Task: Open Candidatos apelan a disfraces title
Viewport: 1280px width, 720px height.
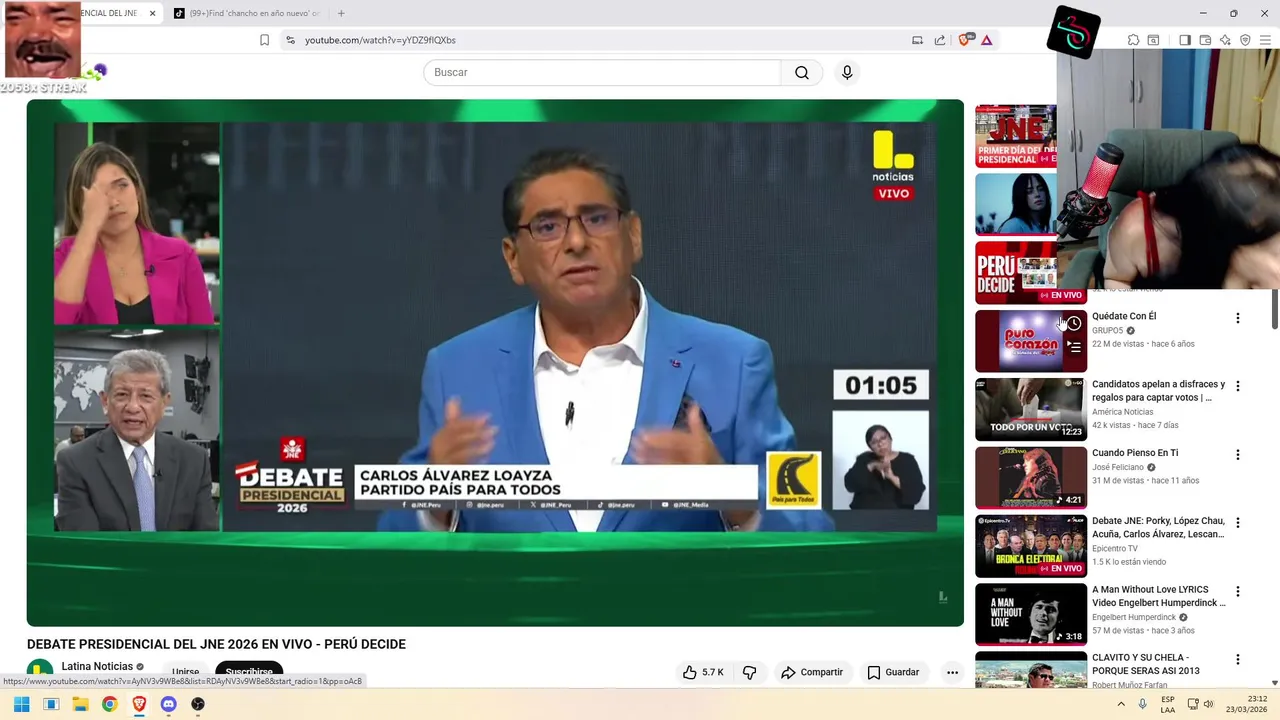Action: 1158,391
